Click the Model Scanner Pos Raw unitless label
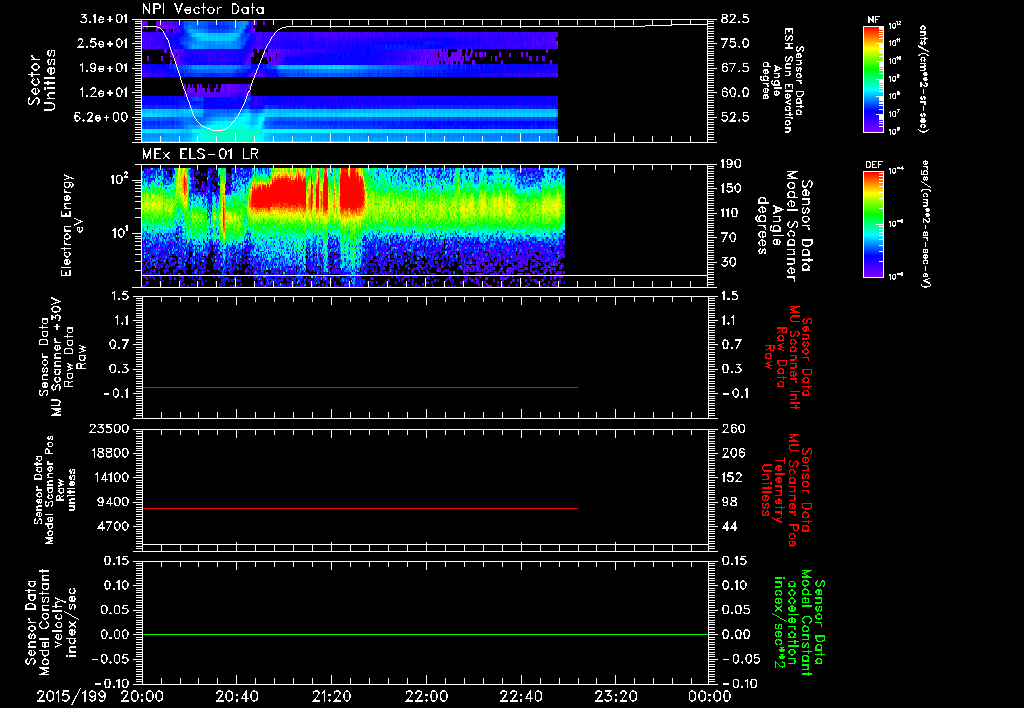Image resolution: width=1024 pixels, height=708 pixels. coord(55,490)
